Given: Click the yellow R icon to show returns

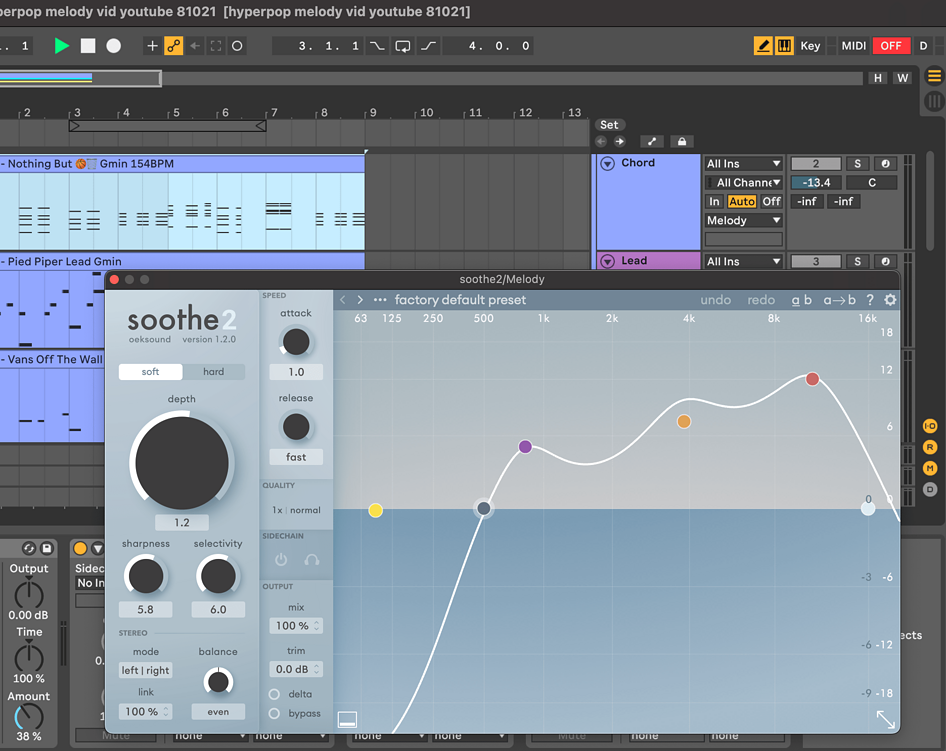Looking at the screenshot, I should (x=929, y=446).
